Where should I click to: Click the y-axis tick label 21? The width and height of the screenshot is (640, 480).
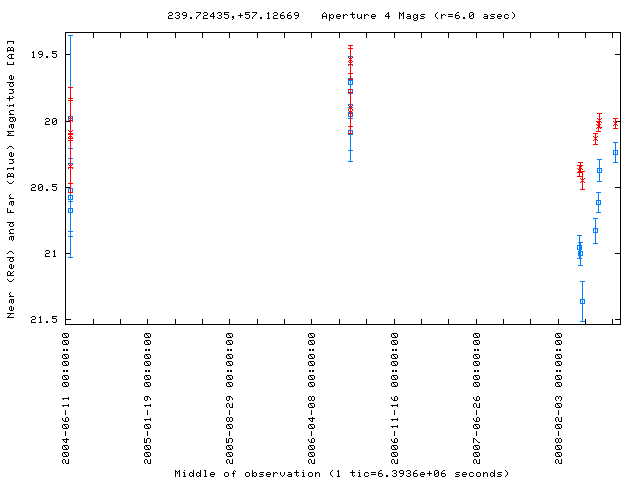pyautogui.click(x=51, y=254)
